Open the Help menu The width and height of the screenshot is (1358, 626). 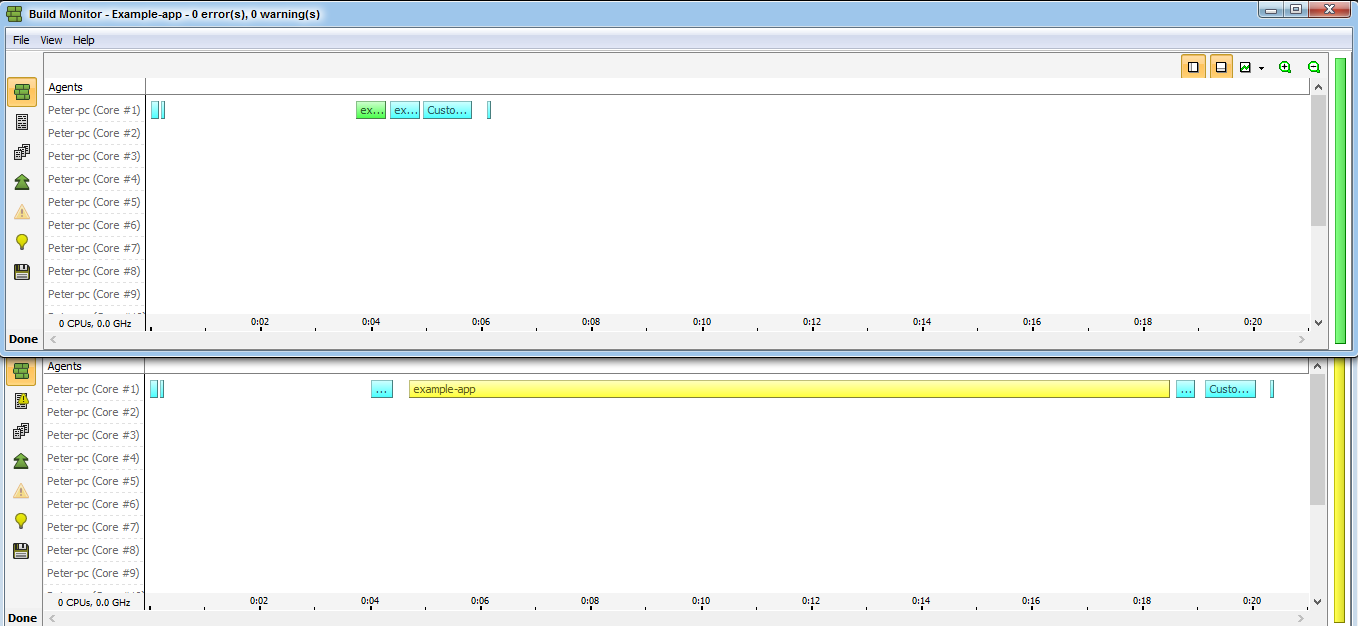(x=84, y=40)
